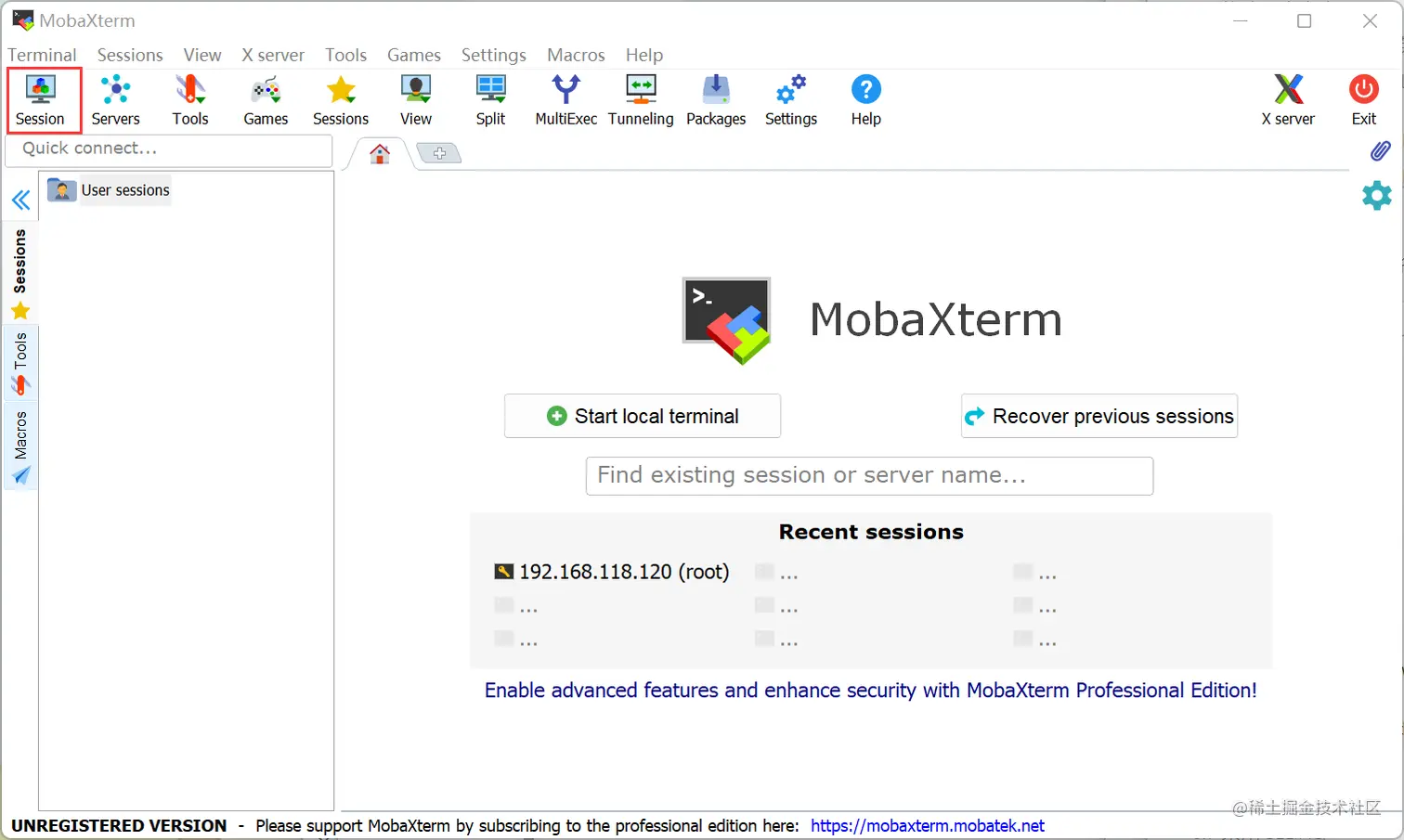Open the Settings menu in menu bar
The image size is (1404, 840).
pos(494,55)
